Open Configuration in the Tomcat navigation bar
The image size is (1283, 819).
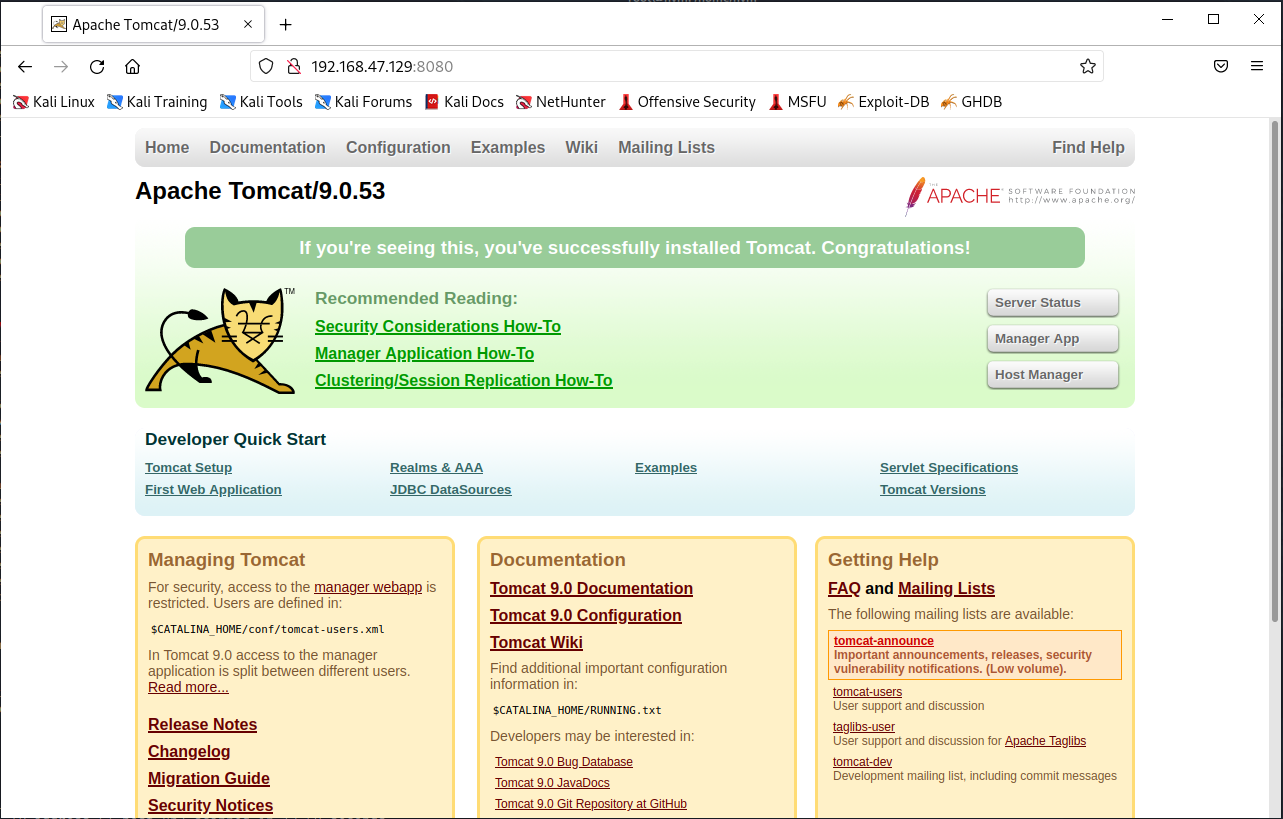coord(398,147)
